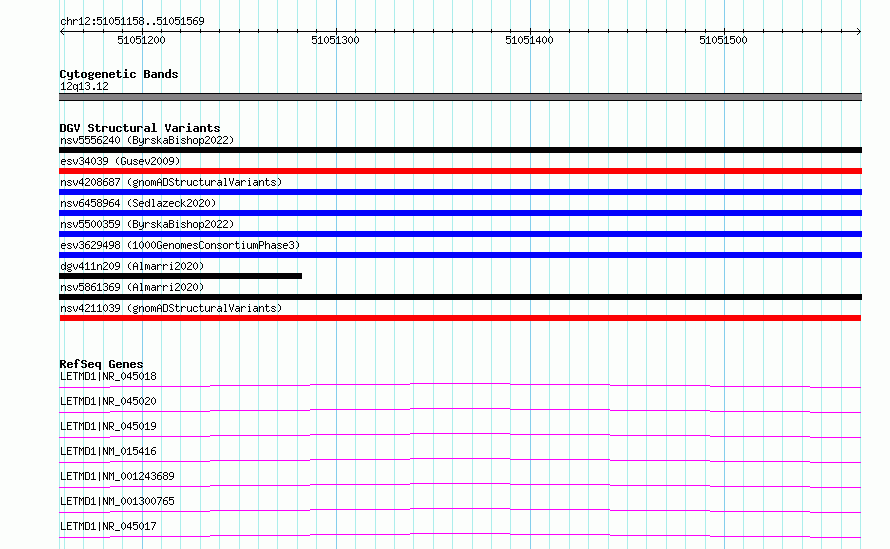
Task: Open the esv34039 (Gusev2009) variant label
Action: pyautogui.click(x=120, y=161)
